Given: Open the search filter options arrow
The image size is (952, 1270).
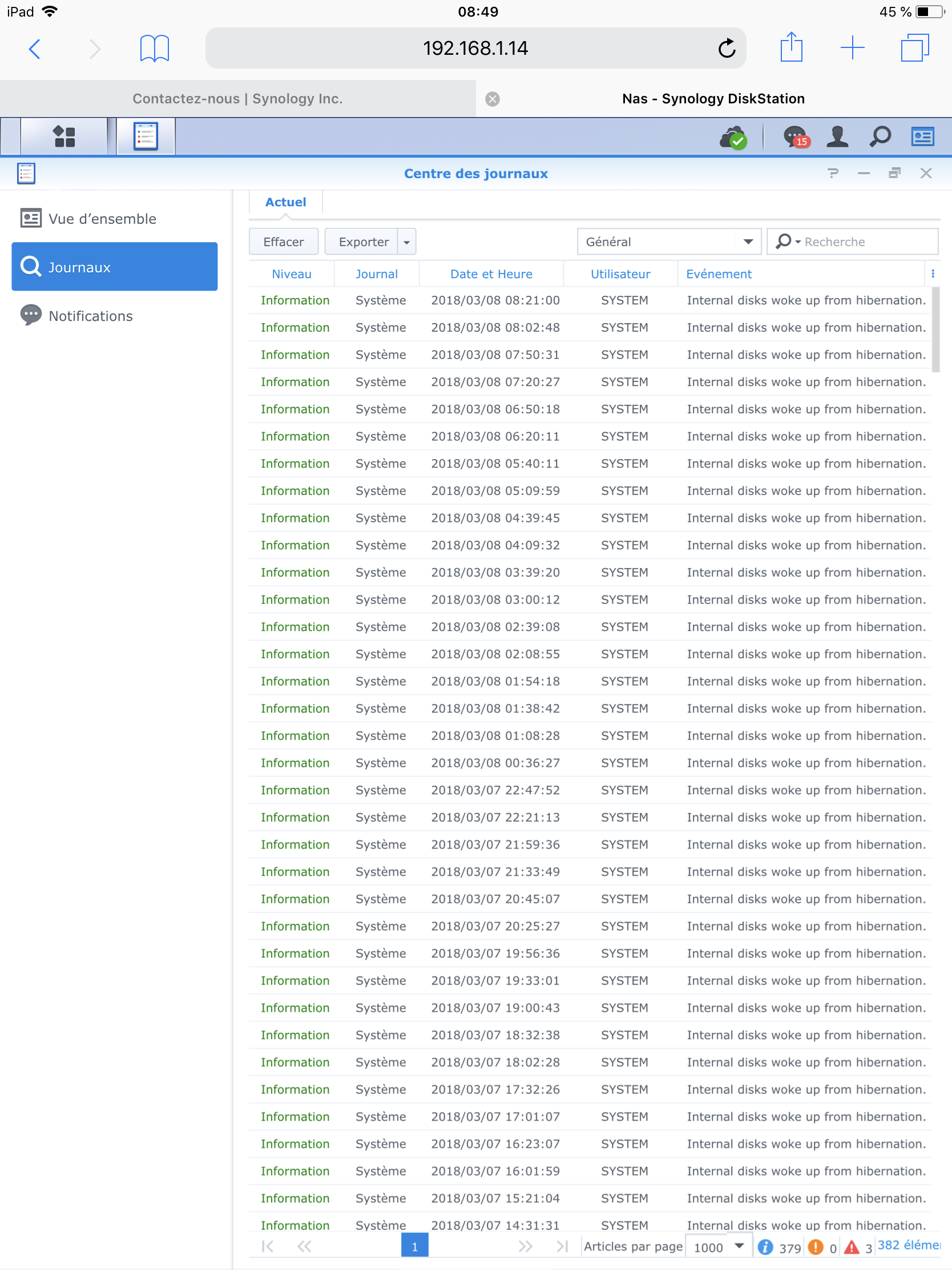Looking at the screenshot, I should [x=798, y=242].
